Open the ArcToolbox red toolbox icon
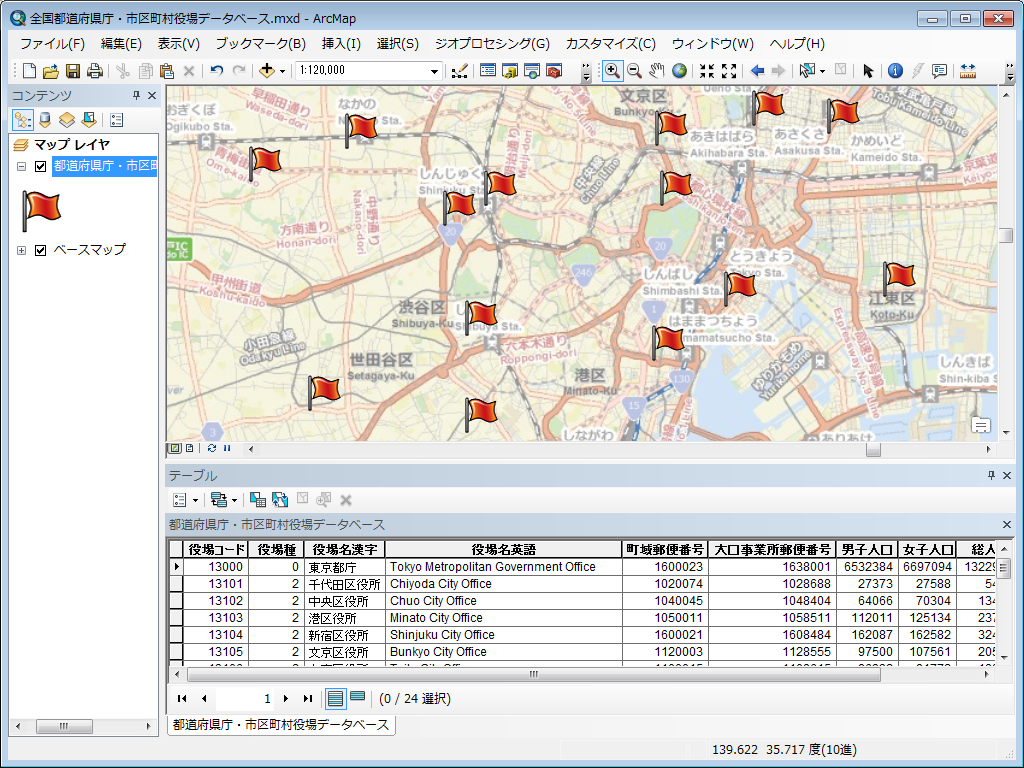 pos(554,71)
